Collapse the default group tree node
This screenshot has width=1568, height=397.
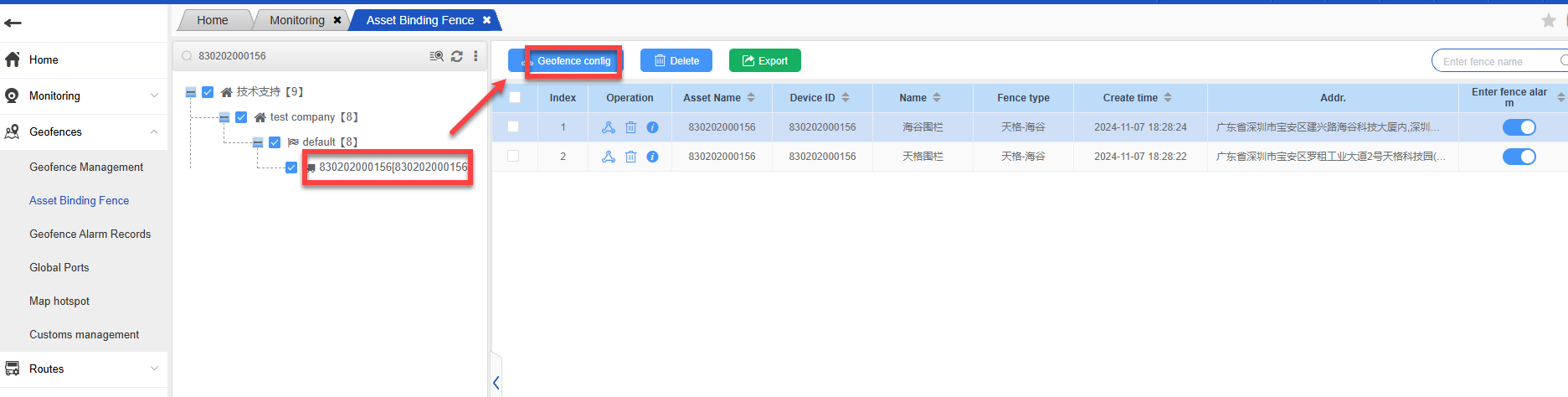(x=258, y=142)
